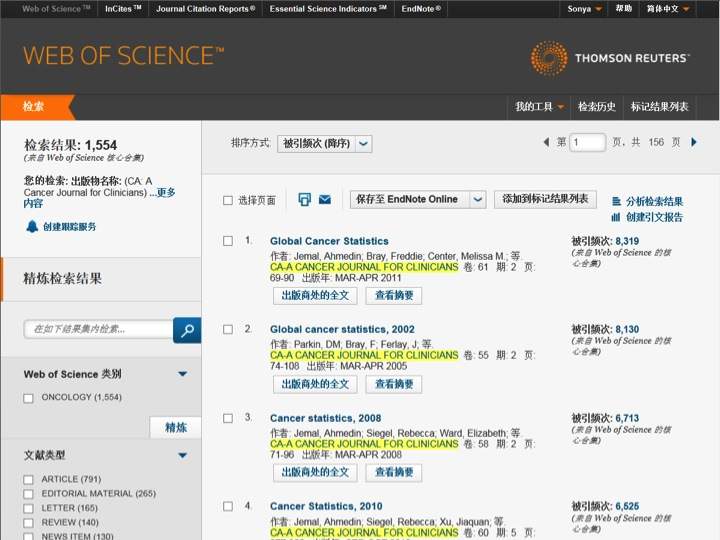This screenshot has height=540, width=720.
Task: Click citation count 6,713 link
Action: (627, 418)
